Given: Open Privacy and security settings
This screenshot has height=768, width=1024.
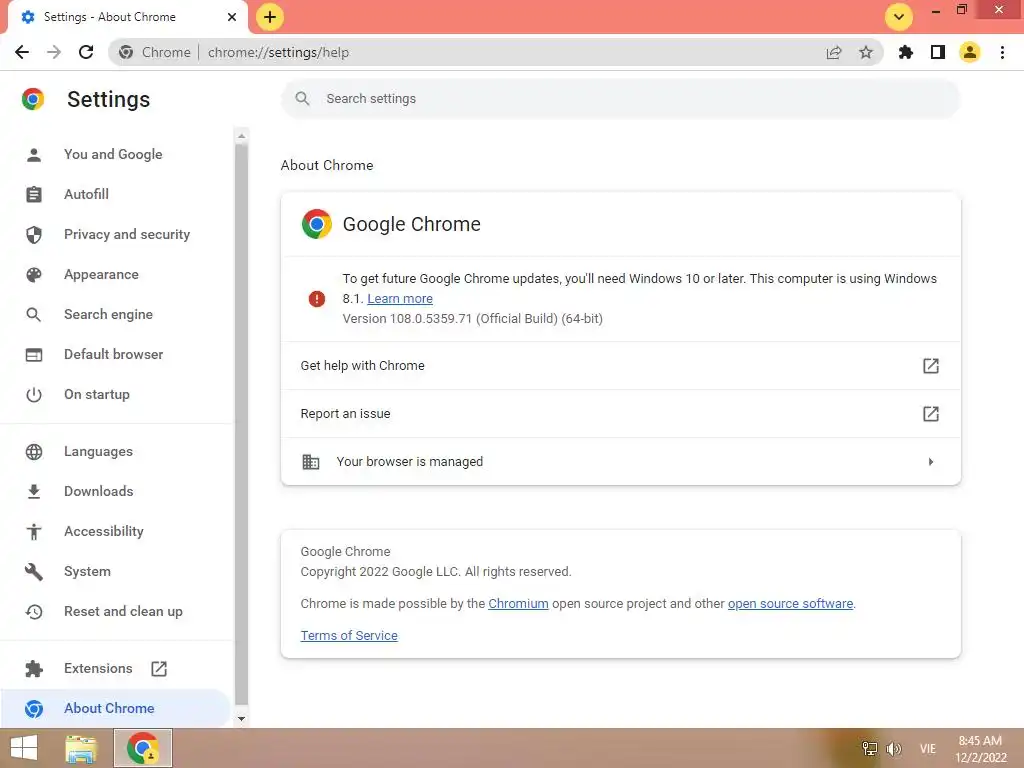Looking at the screenshot, I should (x=127, y=234).
